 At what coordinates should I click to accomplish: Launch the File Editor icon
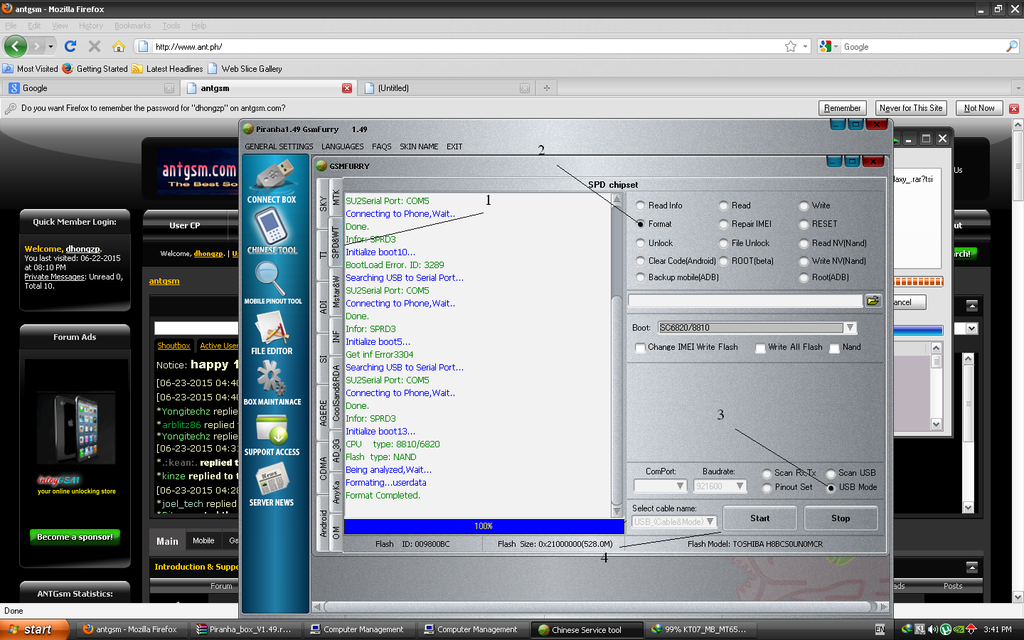[x=272, y=329]
